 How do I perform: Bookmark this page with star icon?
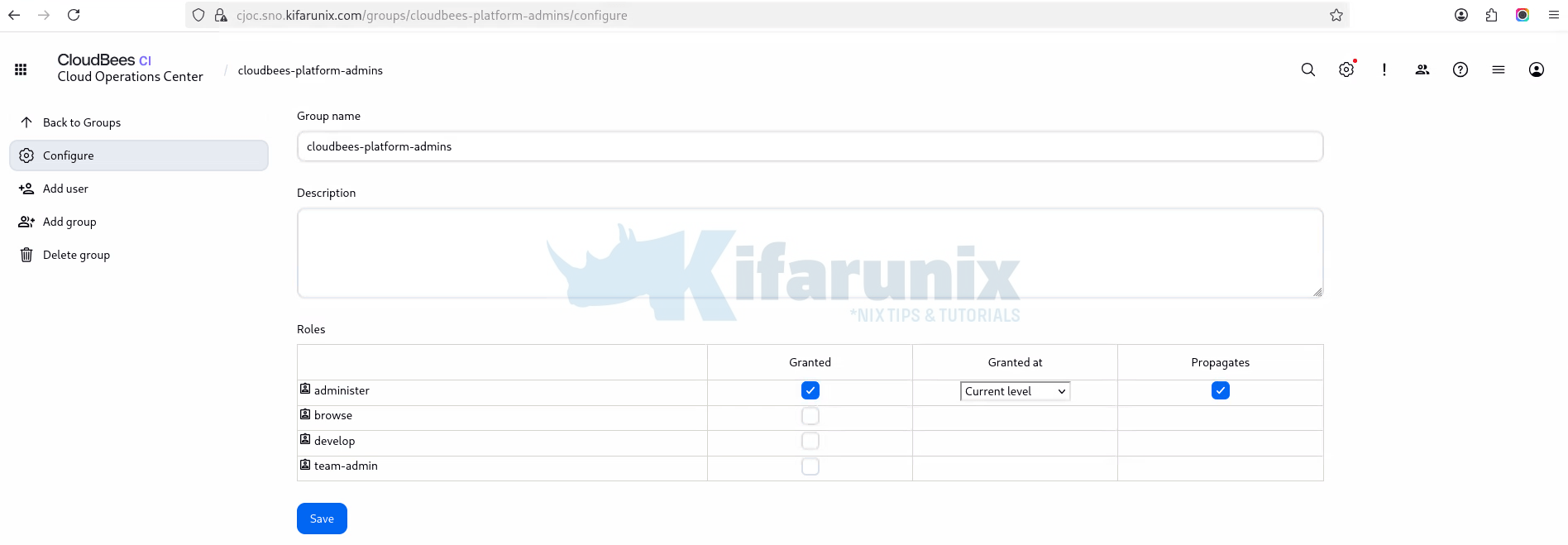tap(1336, 15)
